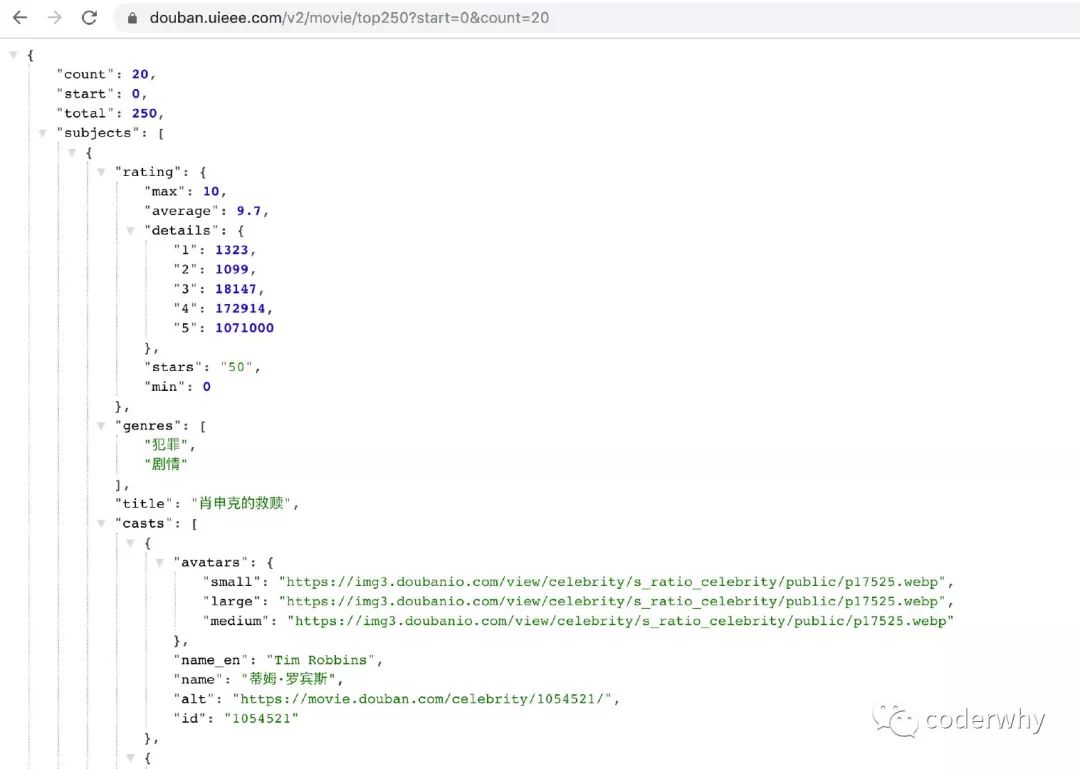Focus the douban.uieee.com address bar URL
The height and width of the screenshot is (769, 1080).
(x=349, y=18)
